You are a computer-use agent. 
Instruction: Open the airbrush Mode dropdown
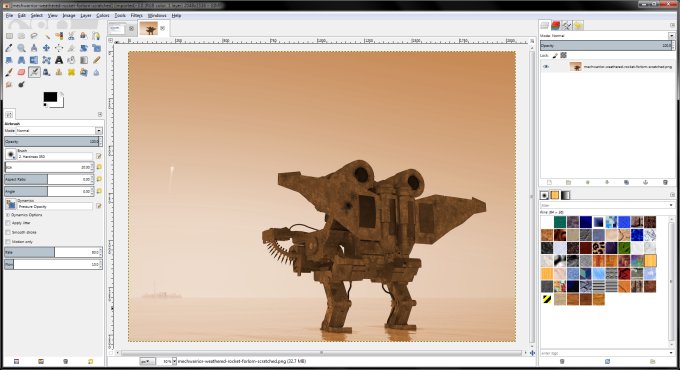(x=53, y=131)
